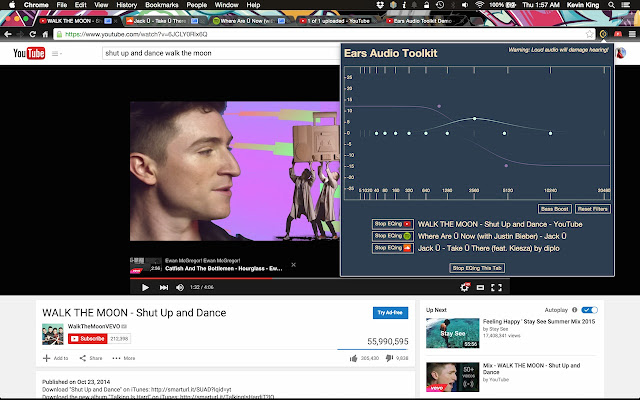Open the Apple menu
Screen dimensions: 640x400
(12, 5)
